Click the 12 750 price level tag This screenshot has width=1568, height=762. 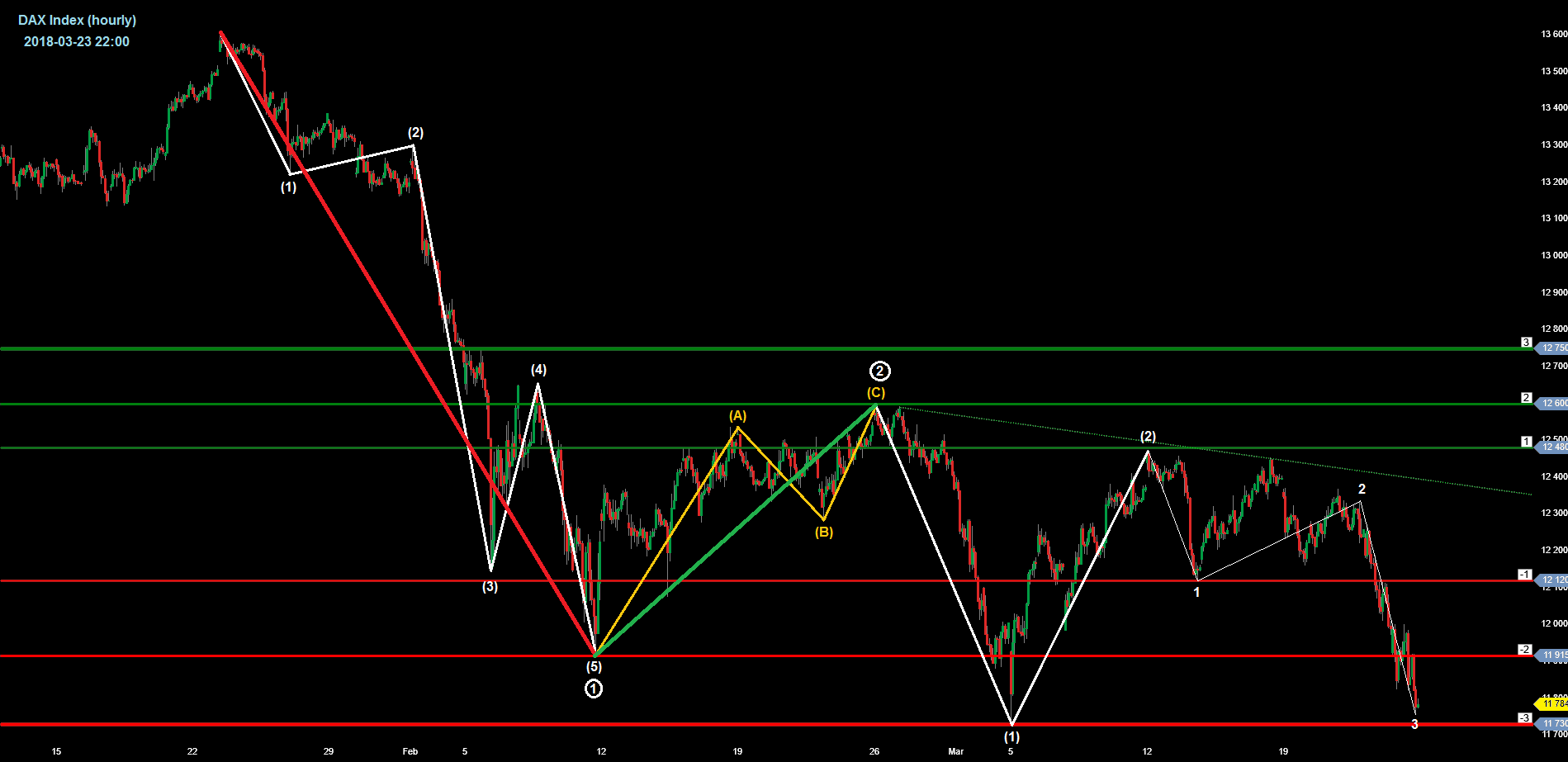point(1553,348)
